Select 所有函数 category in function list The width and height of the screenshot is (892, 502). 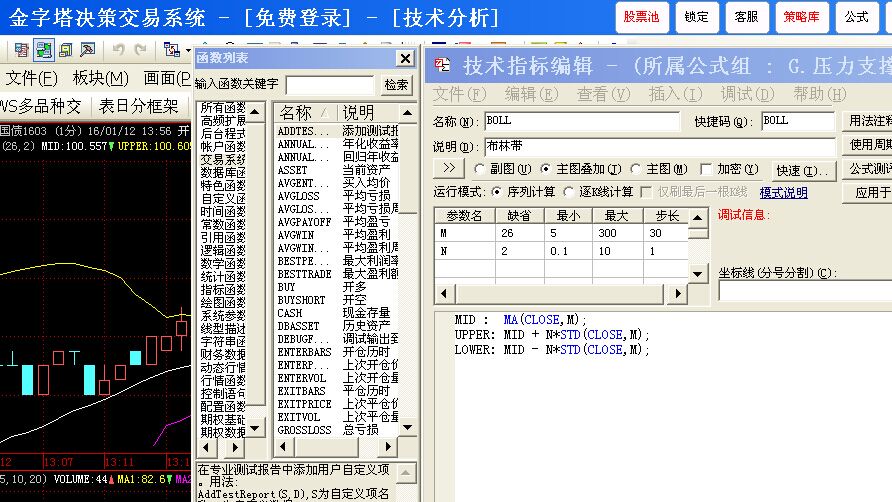click(223, 108)
